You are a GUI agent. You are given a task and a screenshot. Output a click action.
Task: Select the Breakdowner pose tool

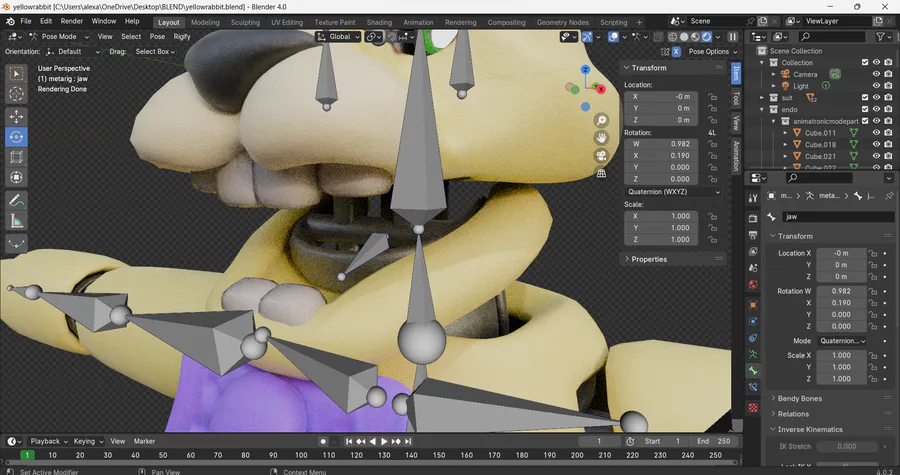[16, 243]
